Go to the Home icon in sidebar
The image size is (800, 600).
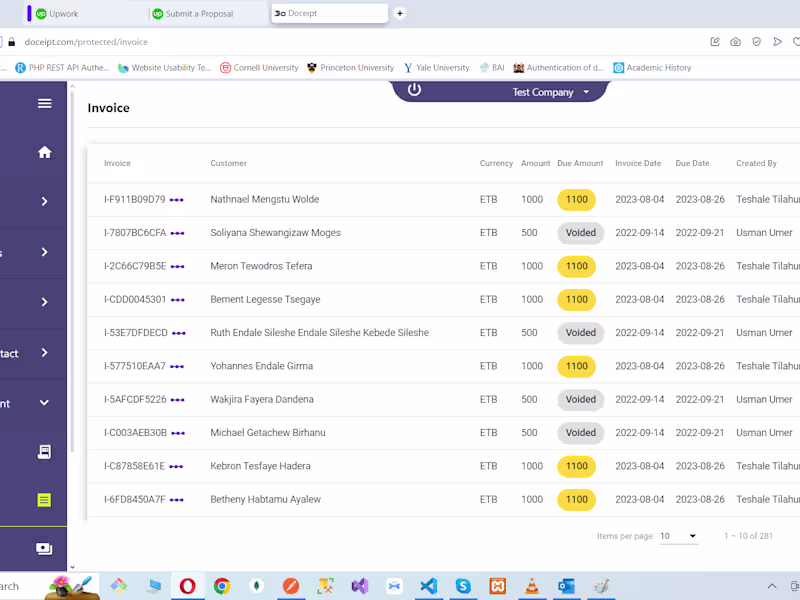click(x=44, y=152)
